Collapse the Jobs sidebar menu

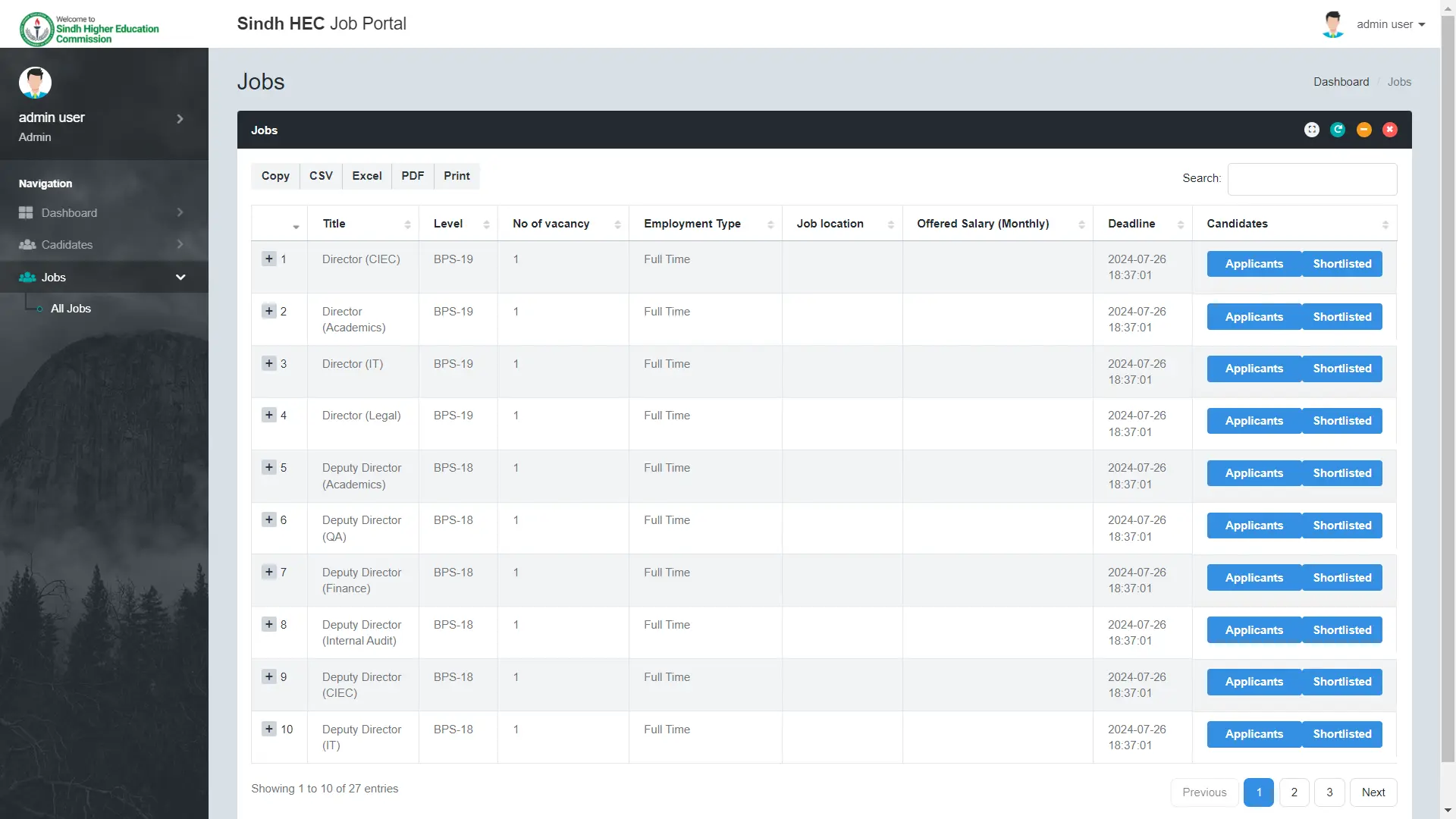coord(180,278)
